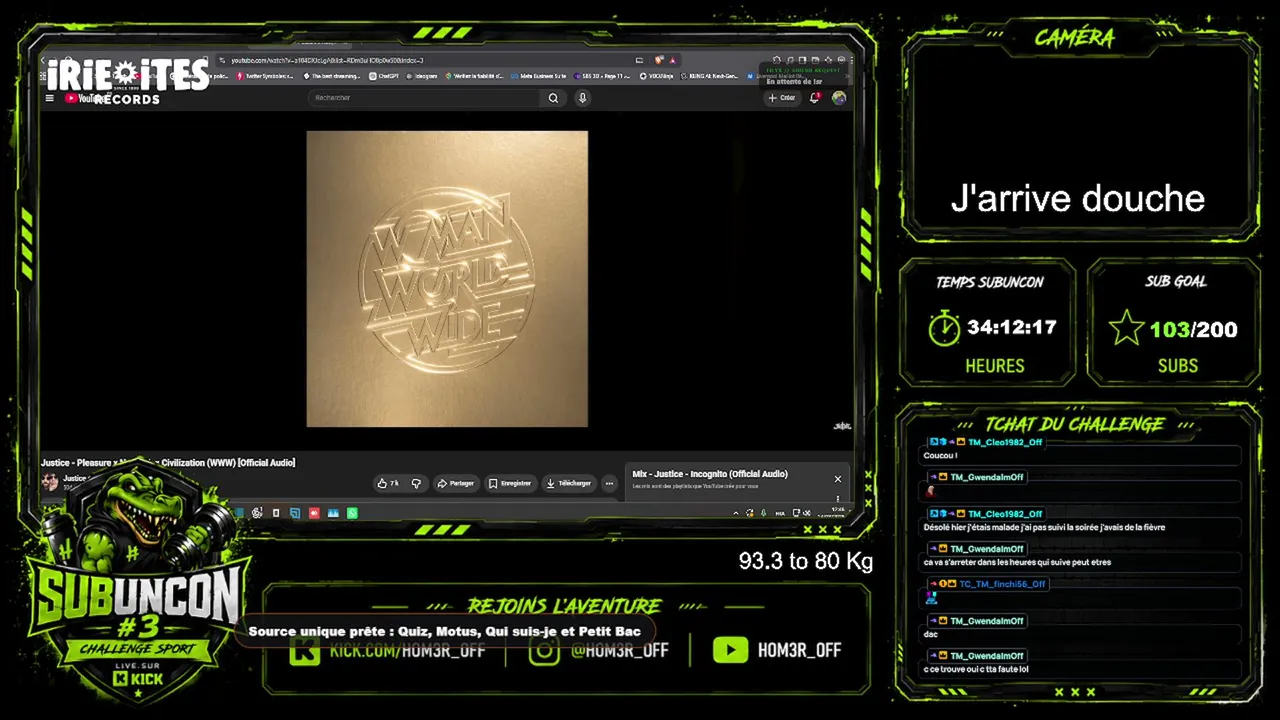The width and height of the screenshot is (1280, 720).
Task: Click the browser address bar URL
Action: (327, 60)
